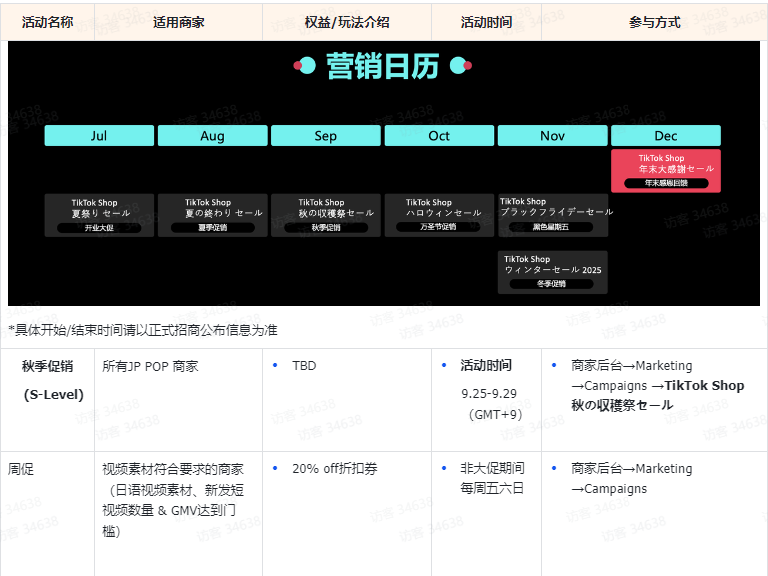
Task: Select the 9.25-9.29 date text
Action: 489,394
